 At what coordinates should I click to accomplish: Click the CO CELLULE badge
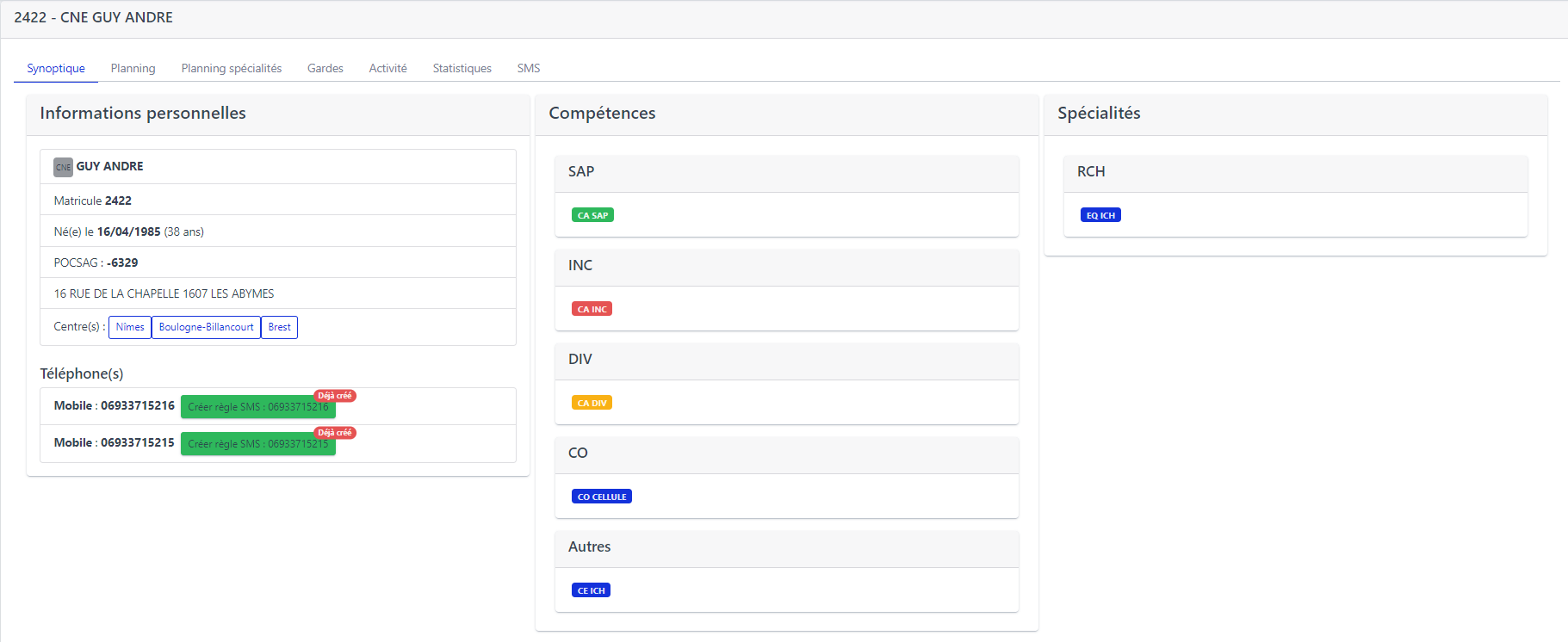(x=601, y=497)
